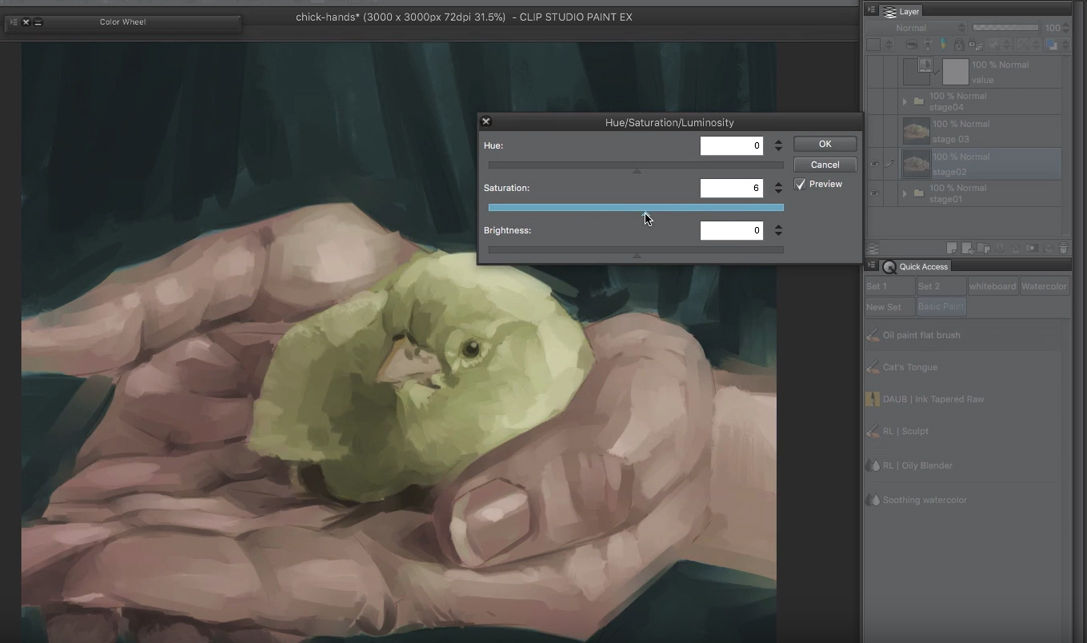The image size is (1087, 643).
Task: Pick the Soothing watercolor brush
Action: click(x=924, y=500)
